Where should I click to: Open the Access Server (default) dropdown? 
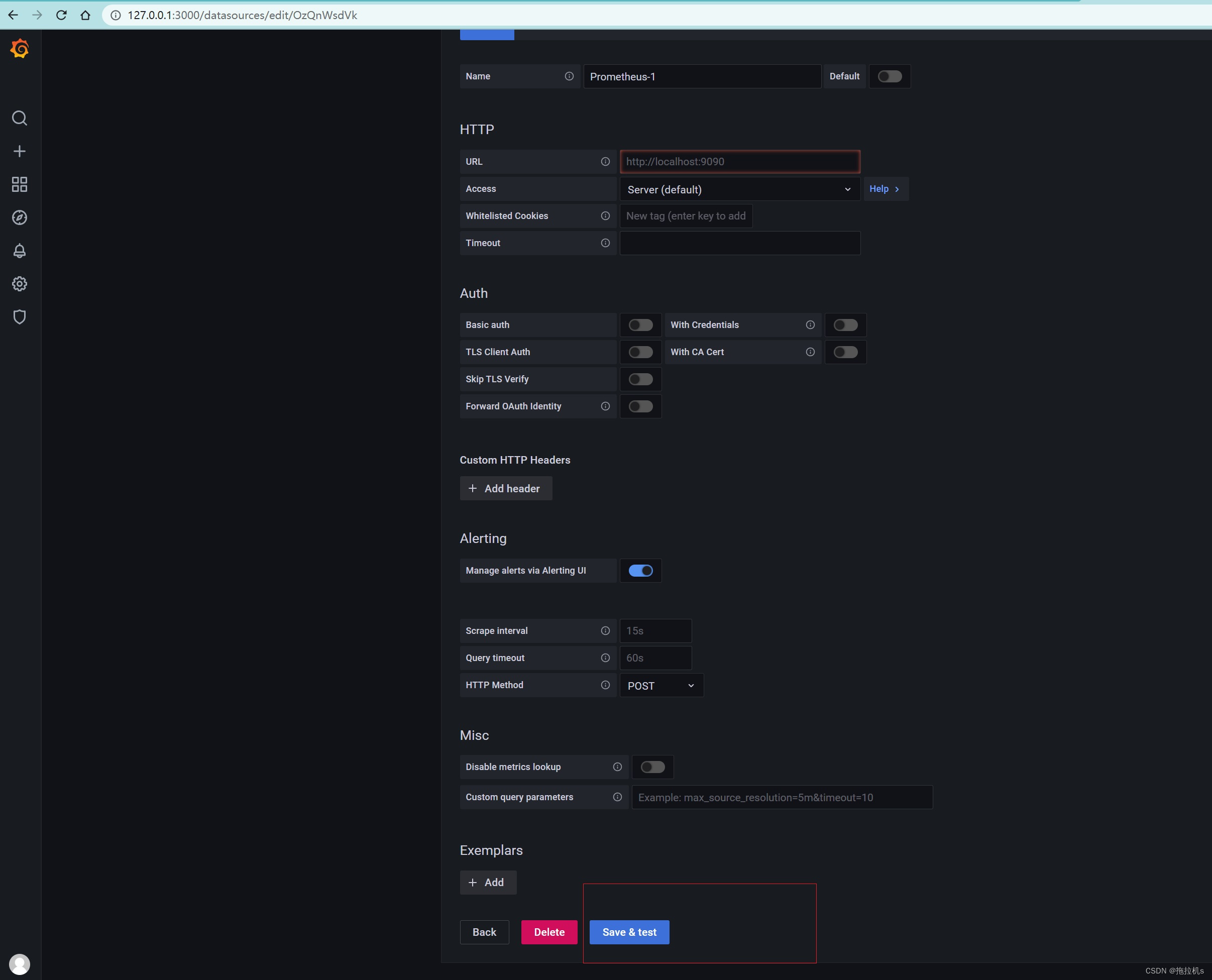coord(740,189)
